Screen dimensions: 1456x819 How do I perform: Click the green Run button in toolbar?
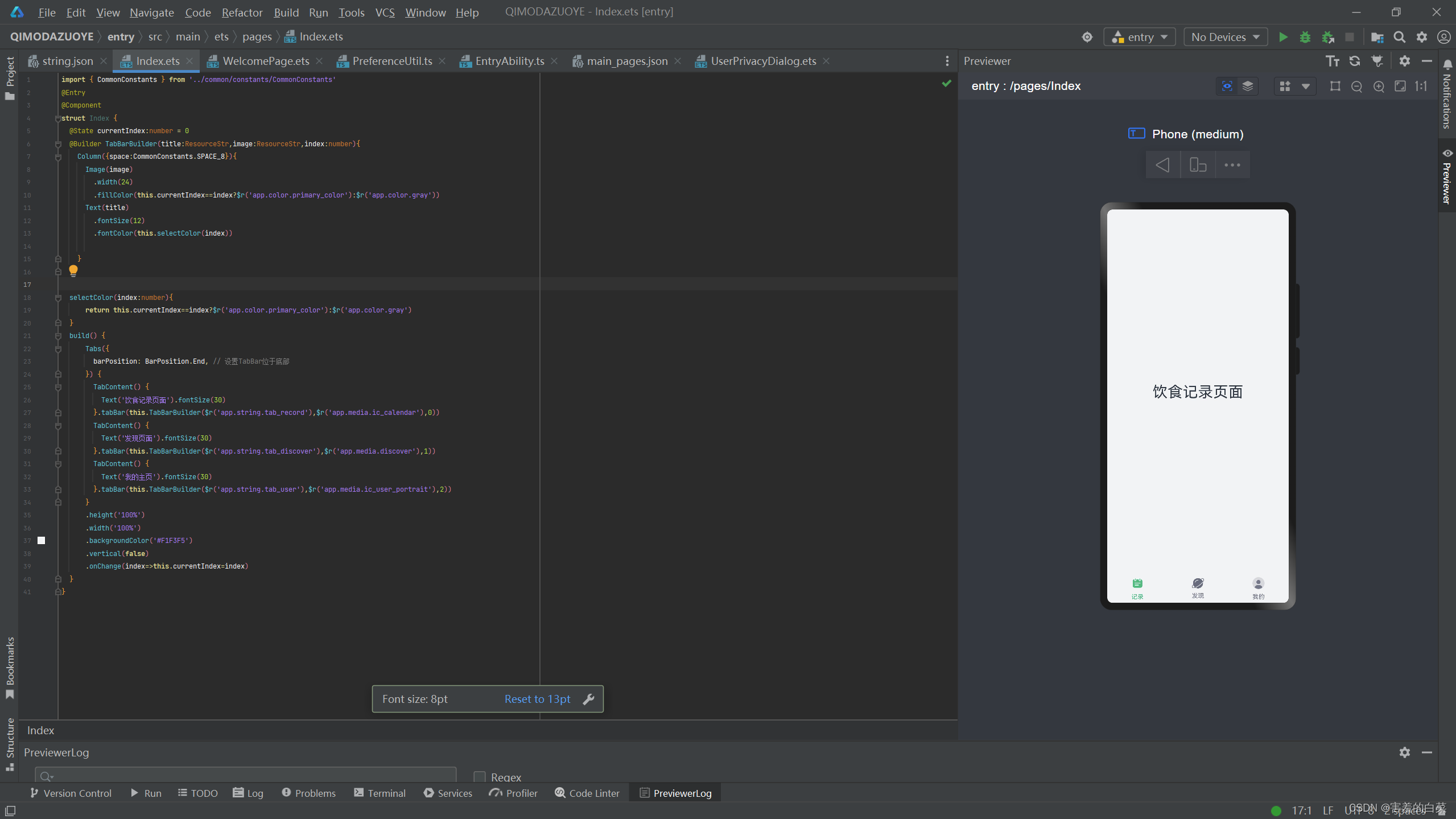[x=1283, y=37]
